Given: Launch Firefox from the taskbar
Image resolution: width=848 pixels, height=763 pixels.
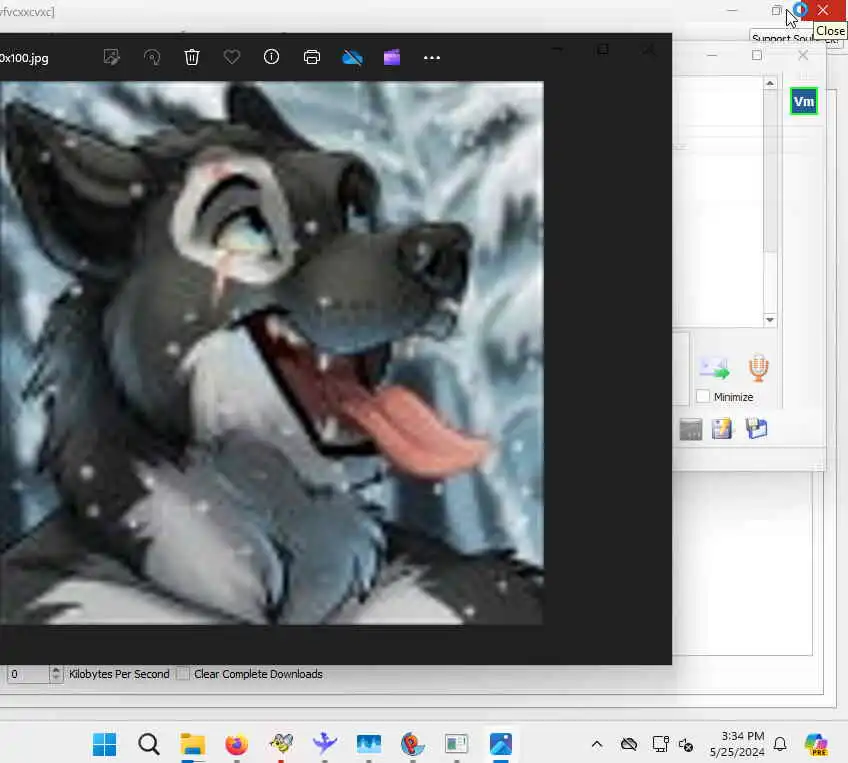Looking at the screenshot, I should click(x=236, y=745).
